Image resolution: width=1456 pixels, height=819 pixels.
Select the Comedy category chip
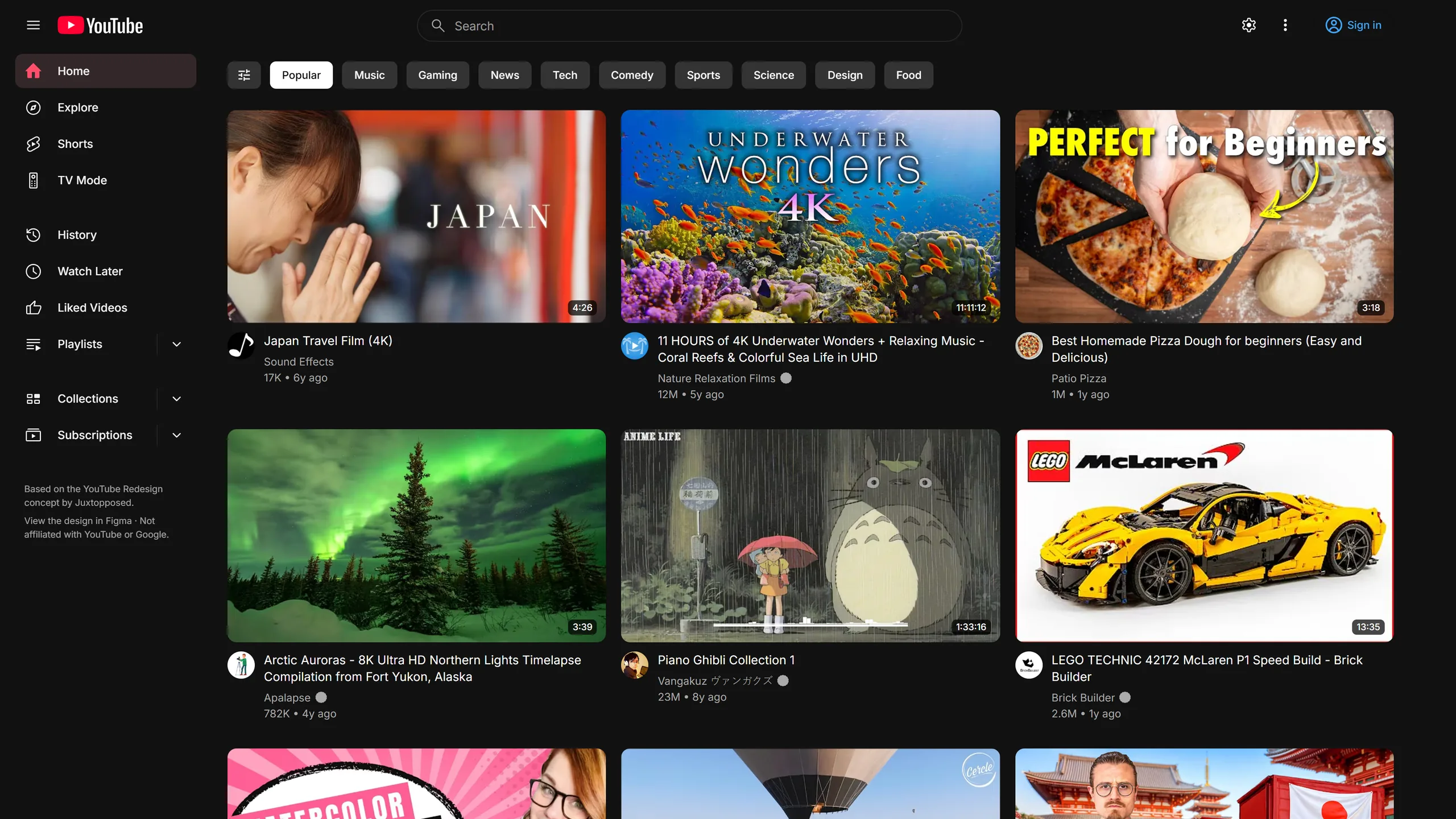tap(632, 75)
